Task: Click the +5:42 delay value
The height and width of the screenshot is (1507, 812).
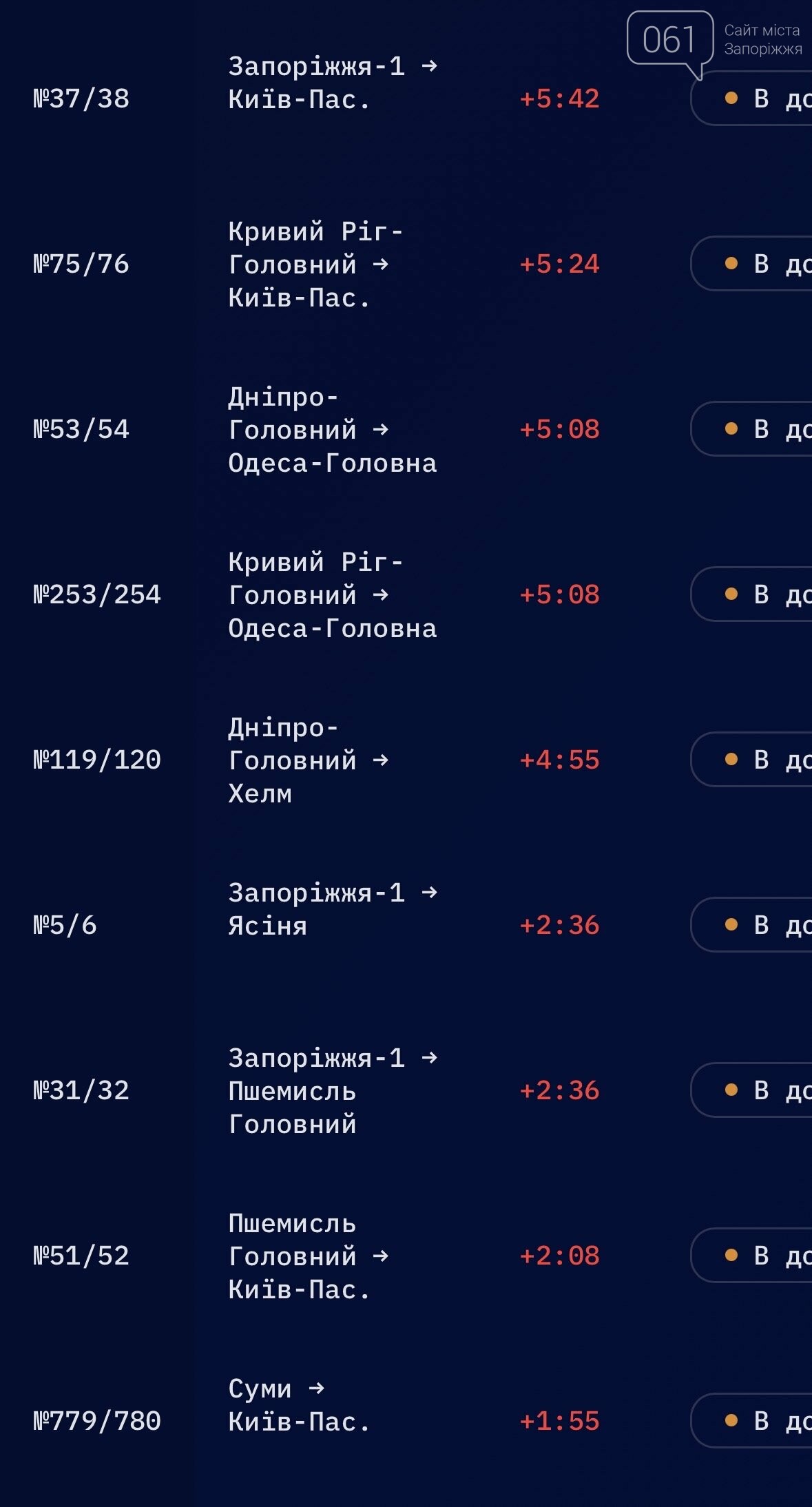Action: pos(559,99)
